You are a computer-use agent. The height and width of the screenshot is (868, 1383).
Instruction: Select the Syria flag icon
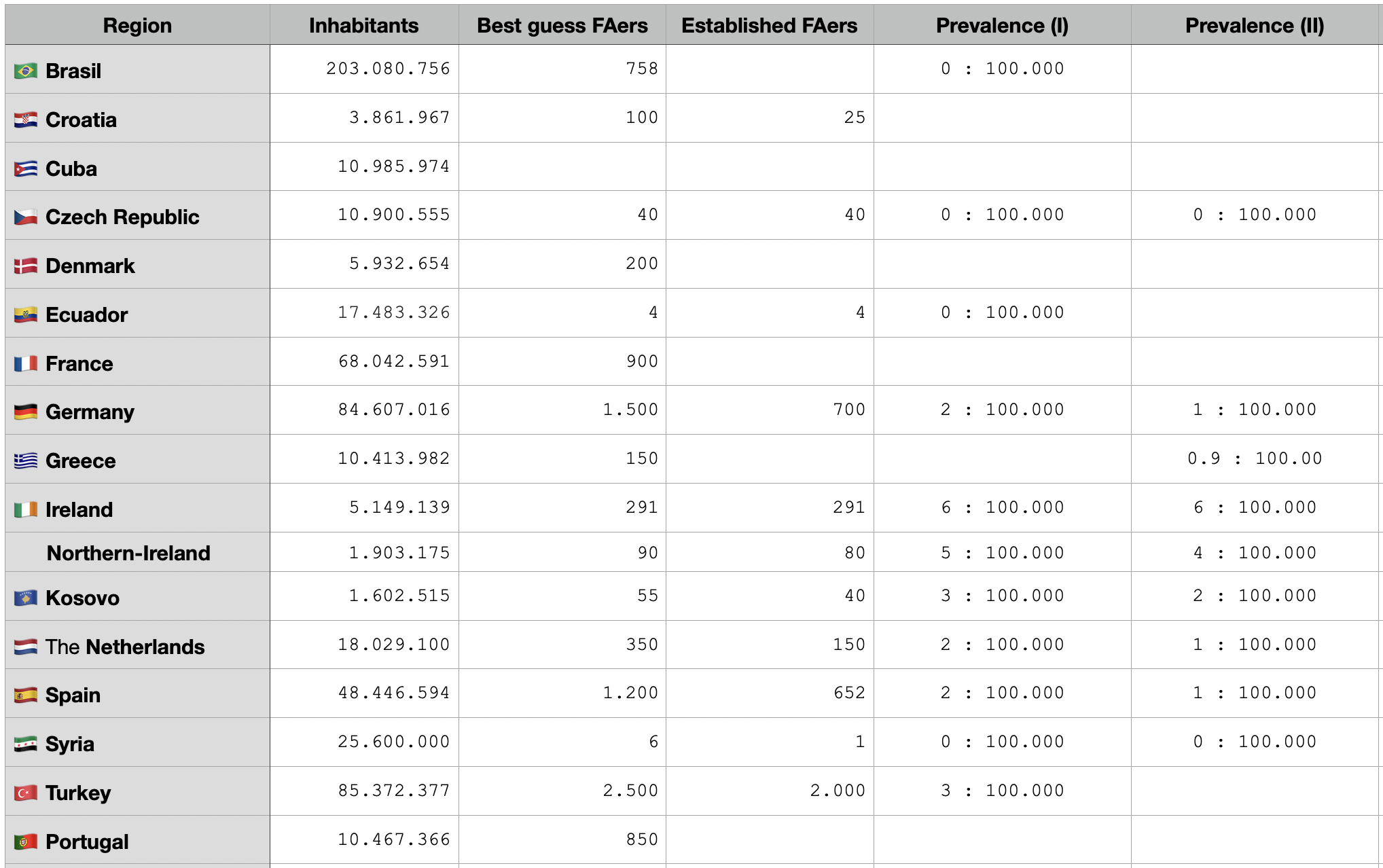click(26, 744)
